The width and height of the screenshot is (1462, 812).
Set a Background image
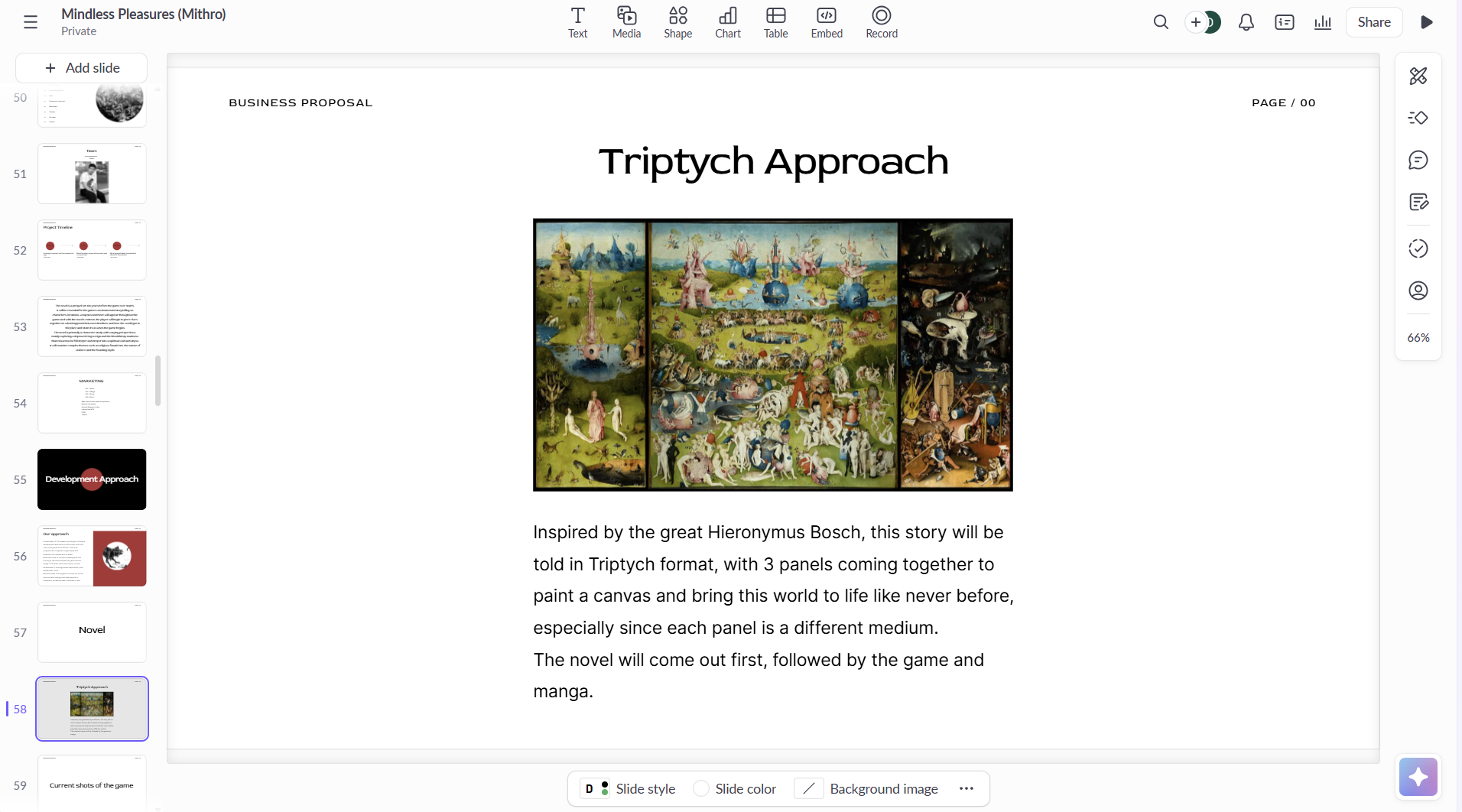866,788
